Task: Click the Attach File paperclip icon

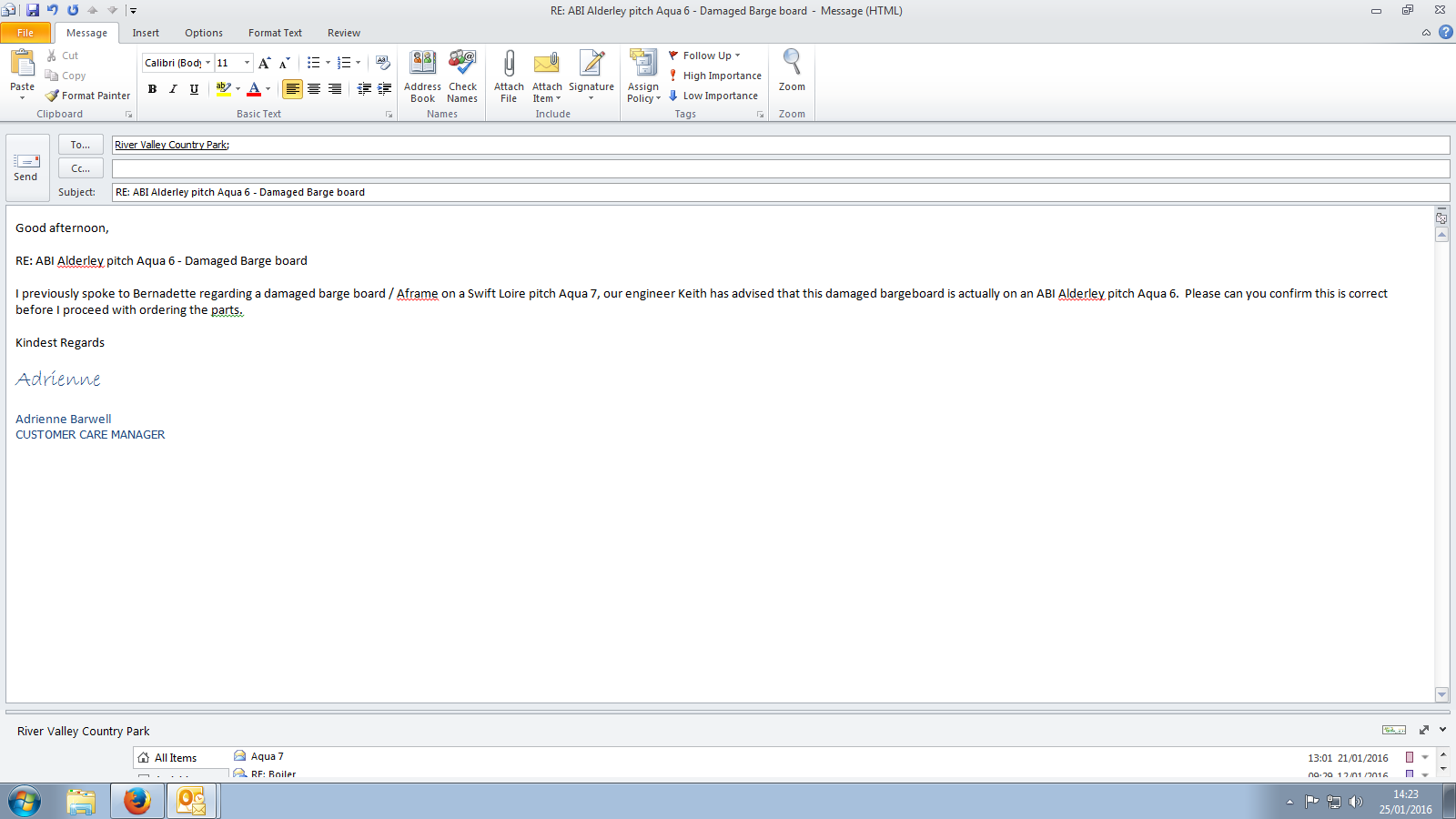Action: [x=509, y=64]
